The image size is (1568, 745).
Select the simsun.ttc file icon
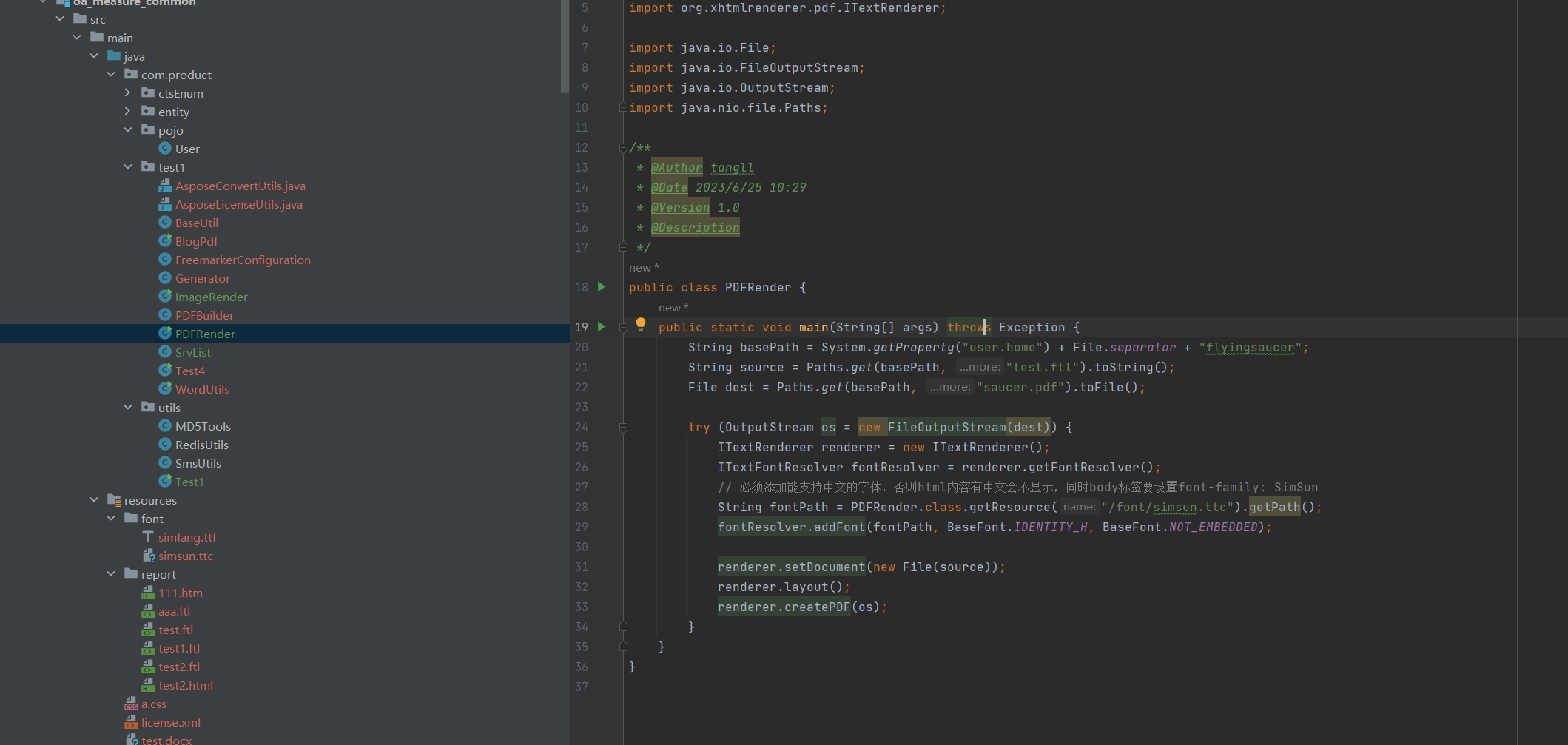pyautogui.click(x=148, y=556)
